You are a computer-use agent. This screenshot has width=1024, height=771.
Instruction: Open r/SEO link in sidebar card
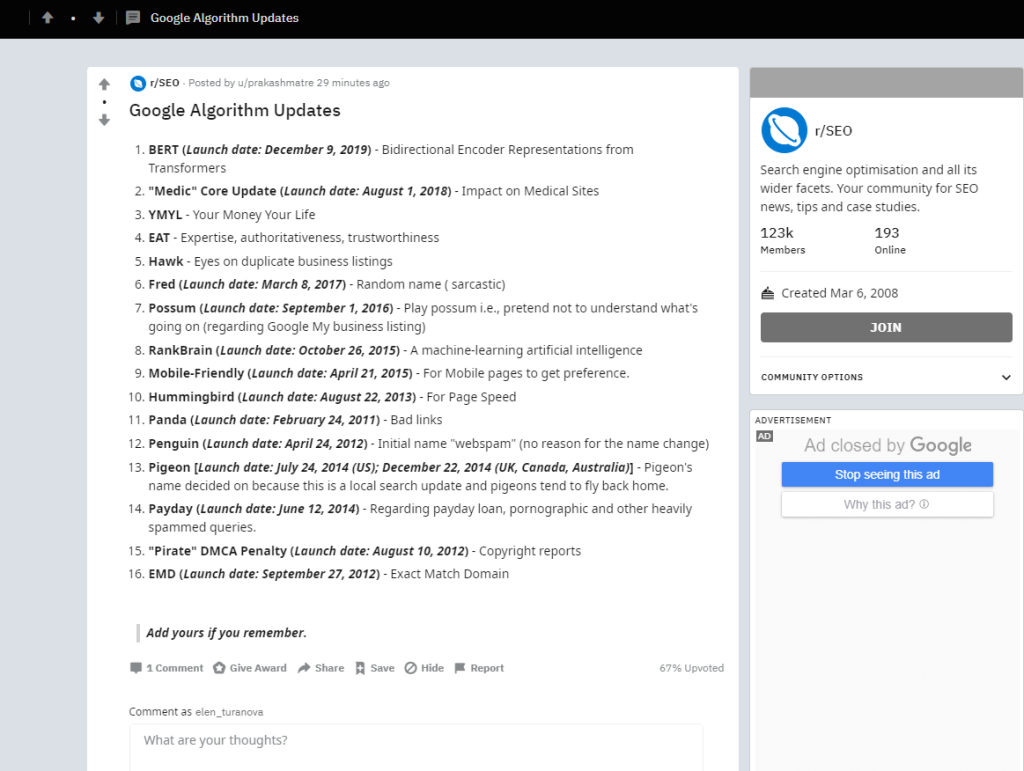click(x=834, y=130)
